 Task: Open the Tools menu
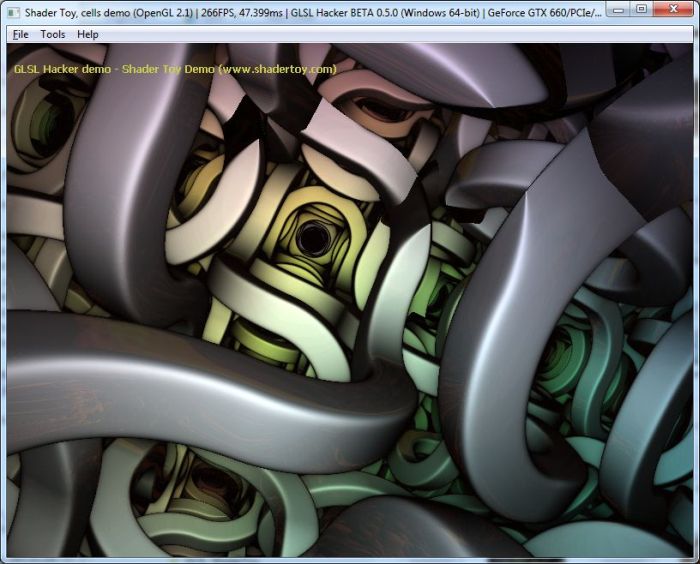pos(53,34)
